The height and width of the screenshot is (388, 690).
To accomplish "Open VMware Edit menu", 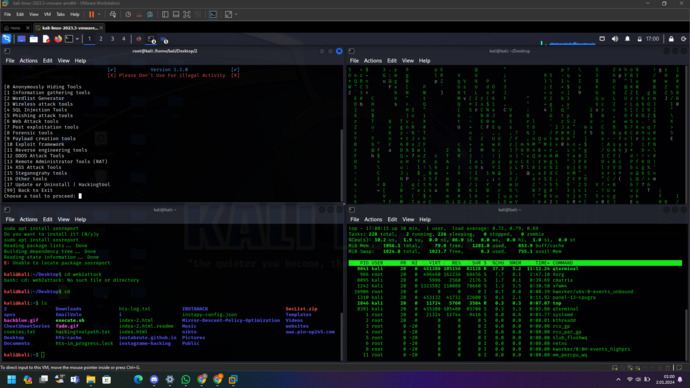I will (20, 15).
